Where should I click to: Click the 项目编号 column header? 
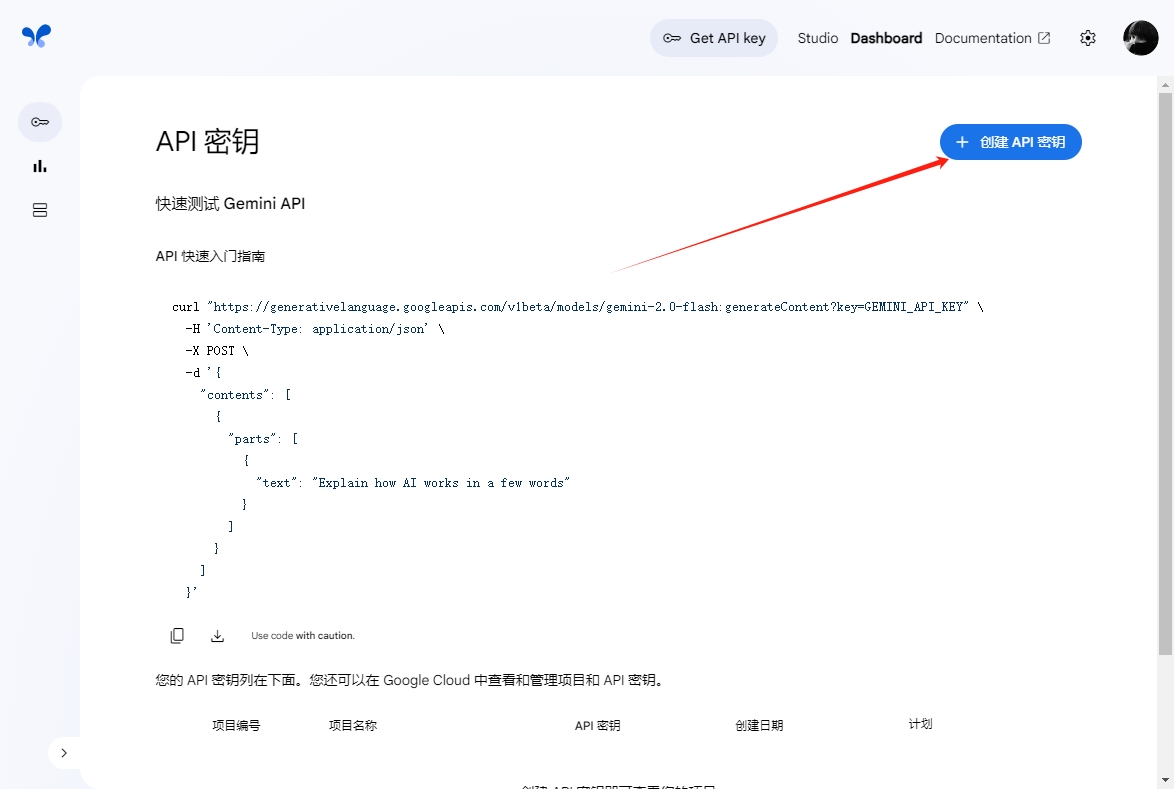tap(236, 725)
